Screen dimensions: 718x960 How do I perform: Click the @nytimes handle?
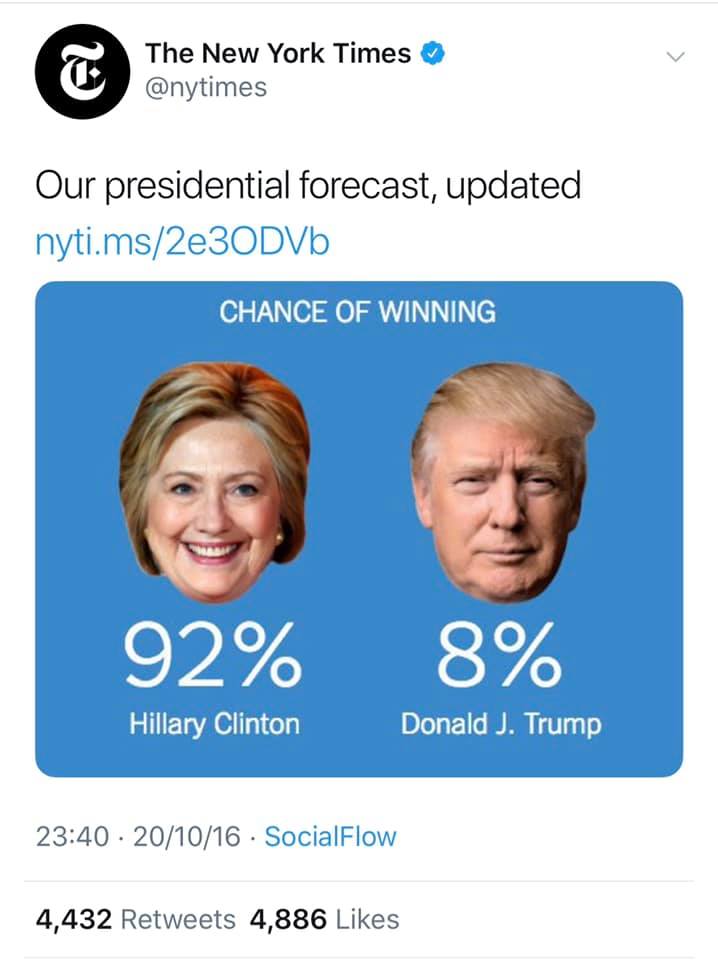(x=206, y=88)
